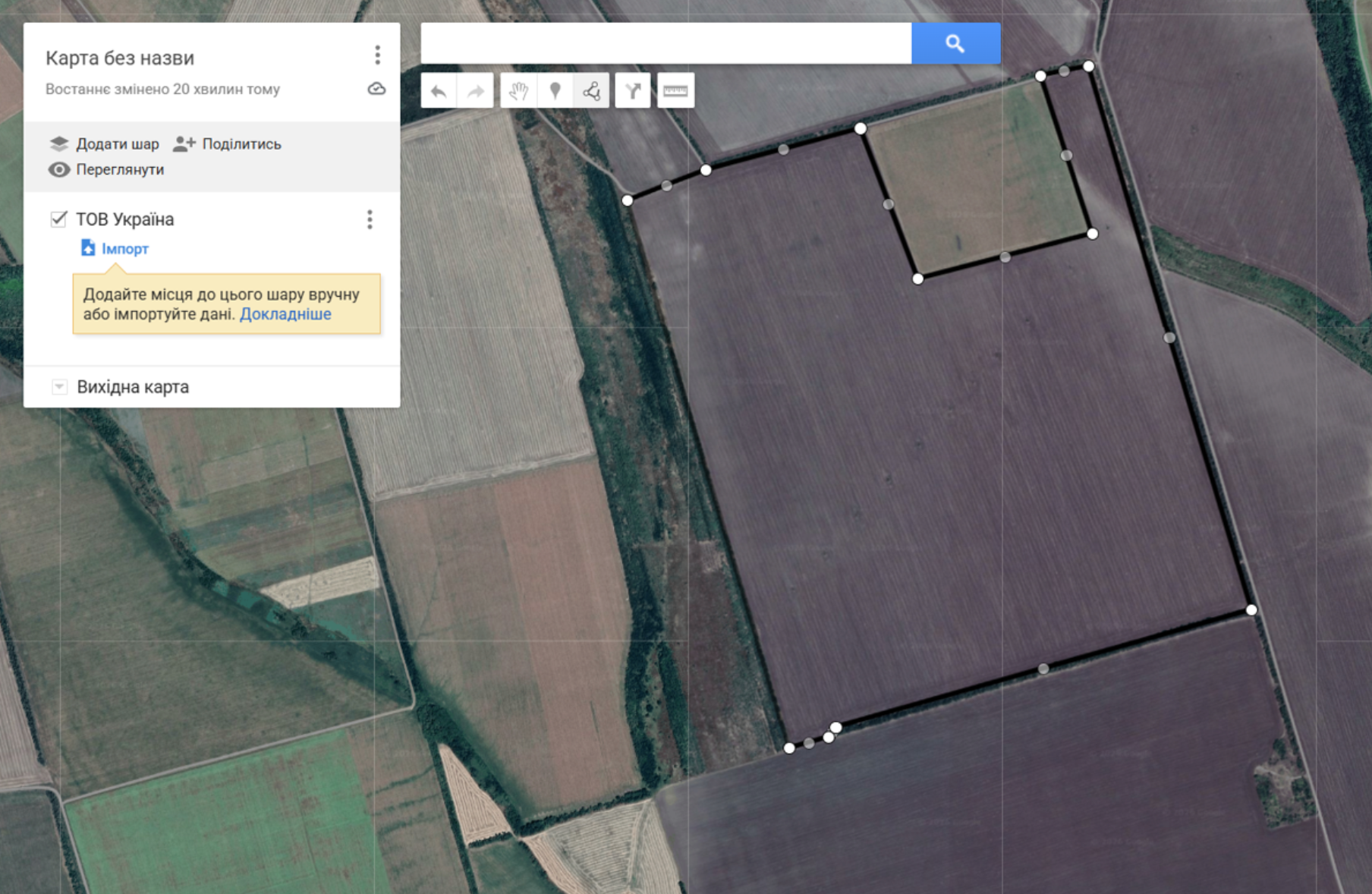Click the blue search magnifier button
Image resolution: width=1372 pixels, height=894 pixels.
(x=955, y=43)
